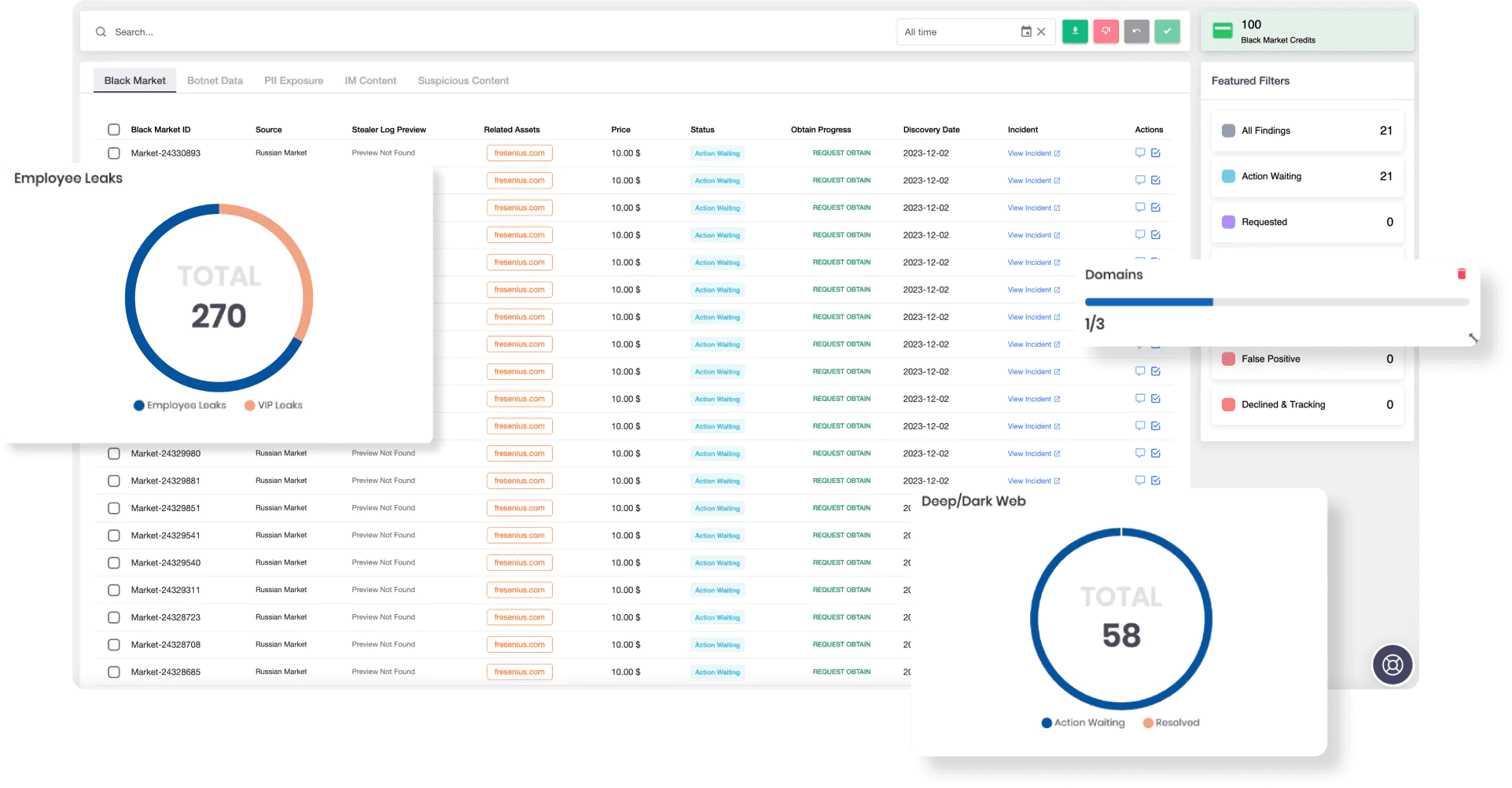Check the select-all checkbox in table header
Screen dimensions: 1512x788
click(113, 129)
